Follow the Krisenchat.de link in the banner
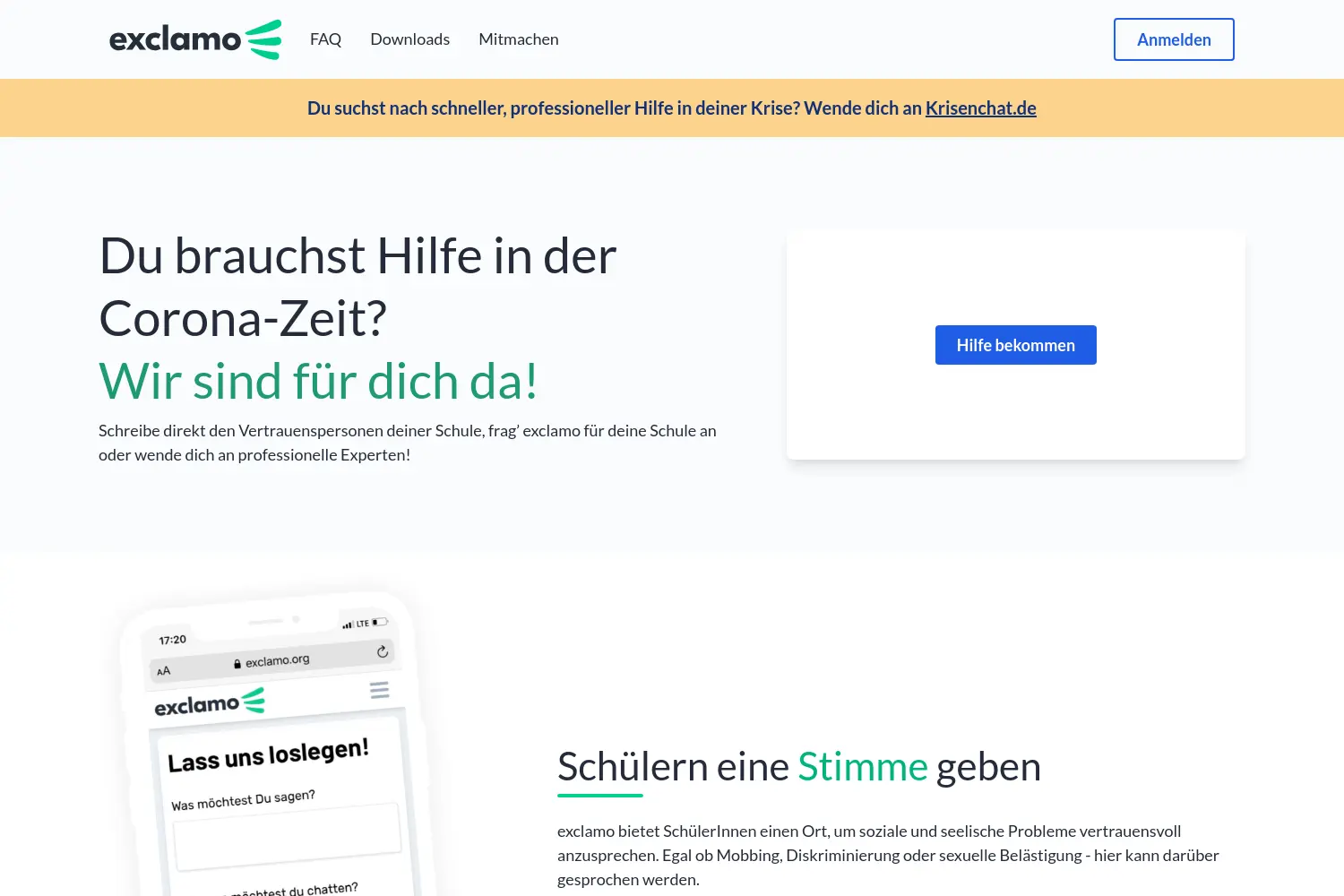The image size is (1344, 896). click(x=981, y=108)
